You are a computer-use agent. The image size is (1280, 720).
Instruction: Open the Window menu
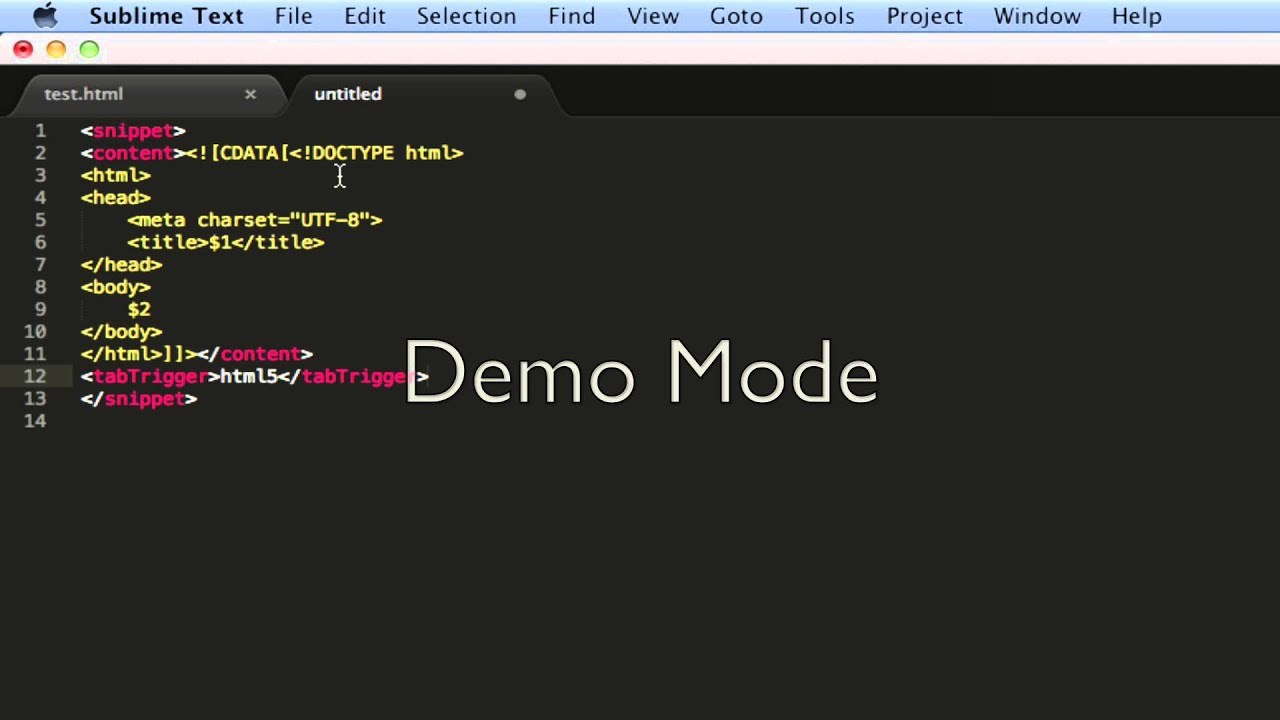point(1037,16)
